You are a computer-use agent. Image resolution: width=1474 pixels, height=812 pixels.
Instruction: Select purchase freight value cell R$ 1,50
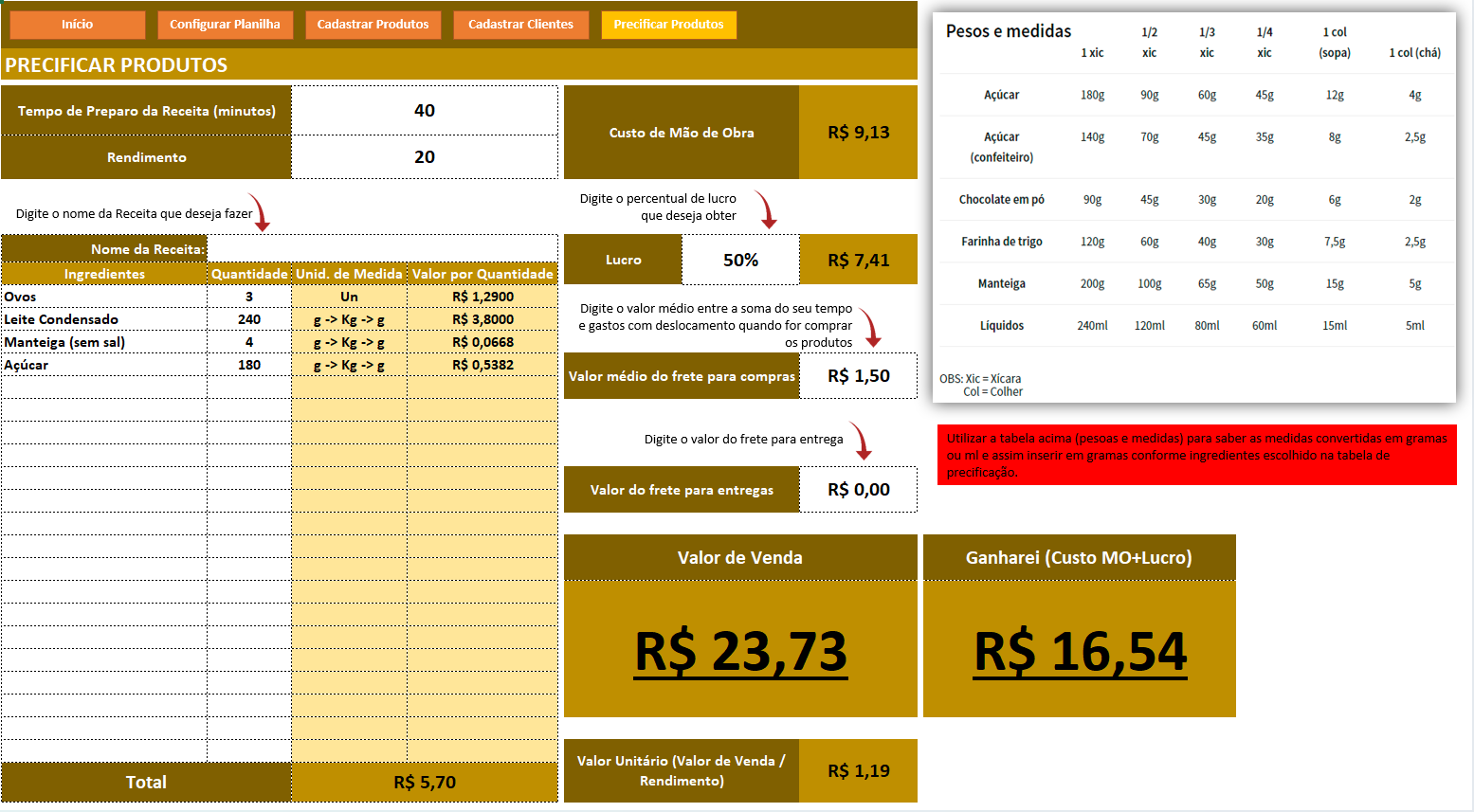point(858,376)
